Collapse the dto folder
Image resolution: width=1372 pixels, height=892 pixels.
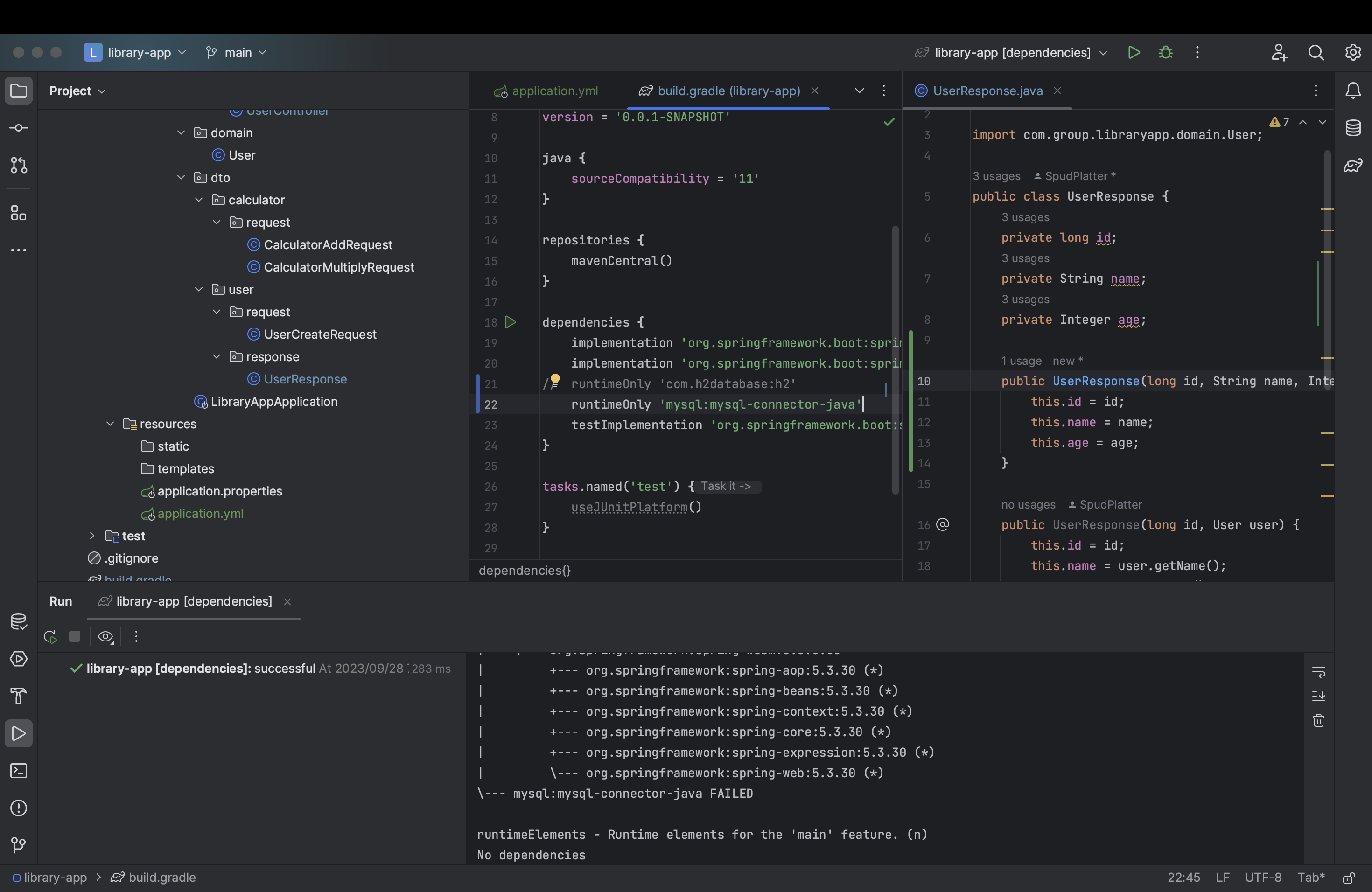[x=181, y=177]
